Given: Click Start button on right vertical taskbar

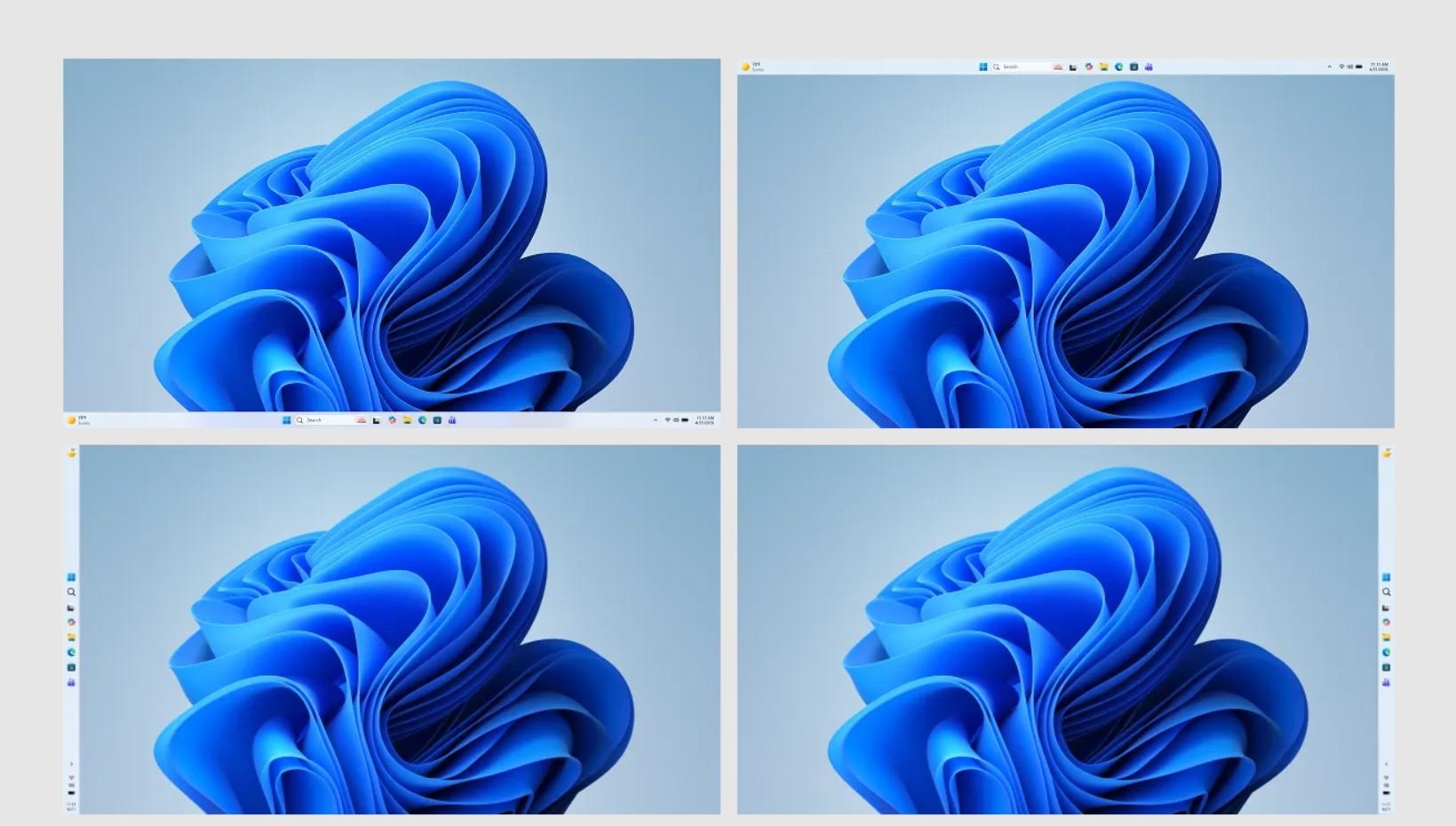Looking at the screenshot, I should tap(1386, 577).
